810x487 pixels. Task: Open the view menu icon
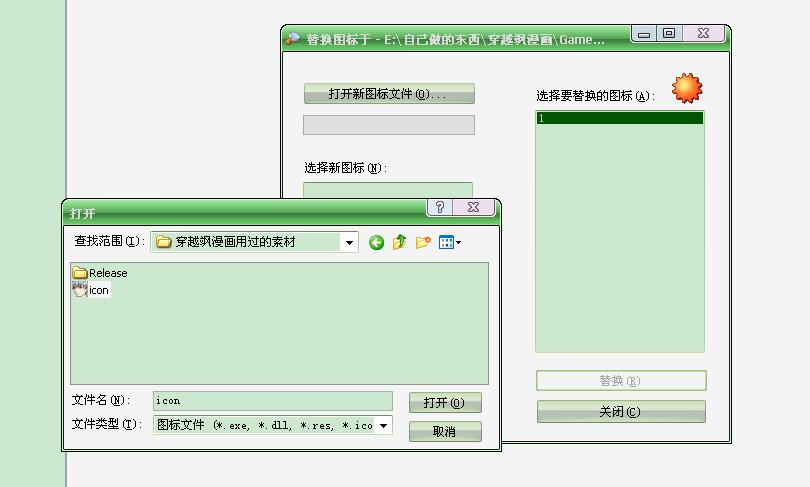point(449,242)
